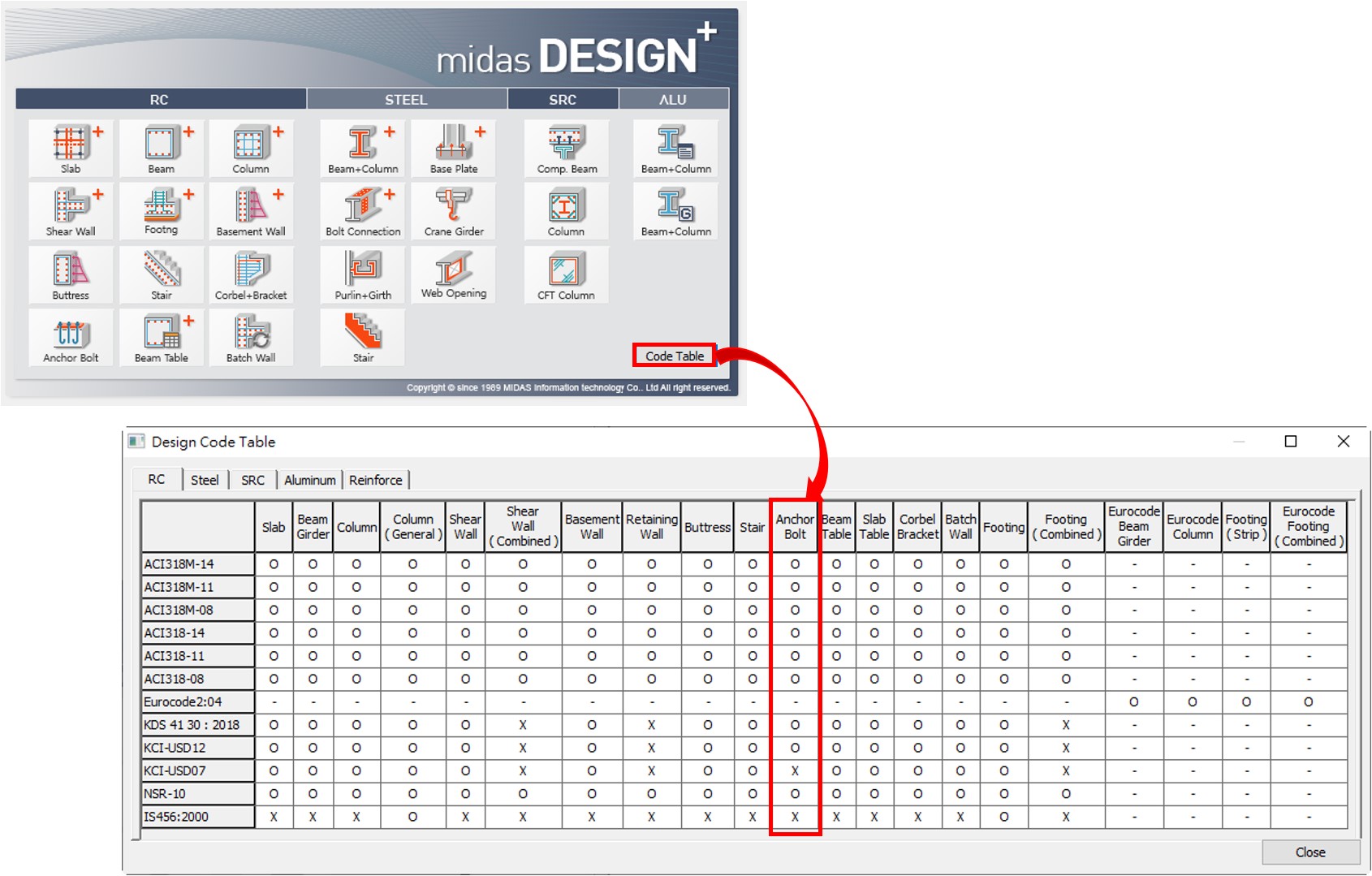Click the Beam Girder column header
Image resolution: width=1372 pixels, height=876 pixels.
(313, 526)
